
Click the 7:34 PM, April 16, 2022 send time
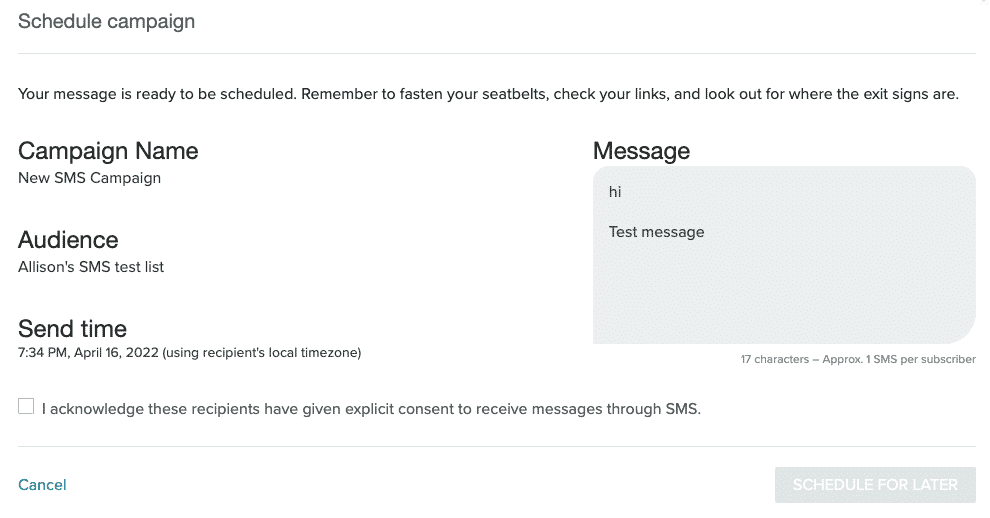88,352
